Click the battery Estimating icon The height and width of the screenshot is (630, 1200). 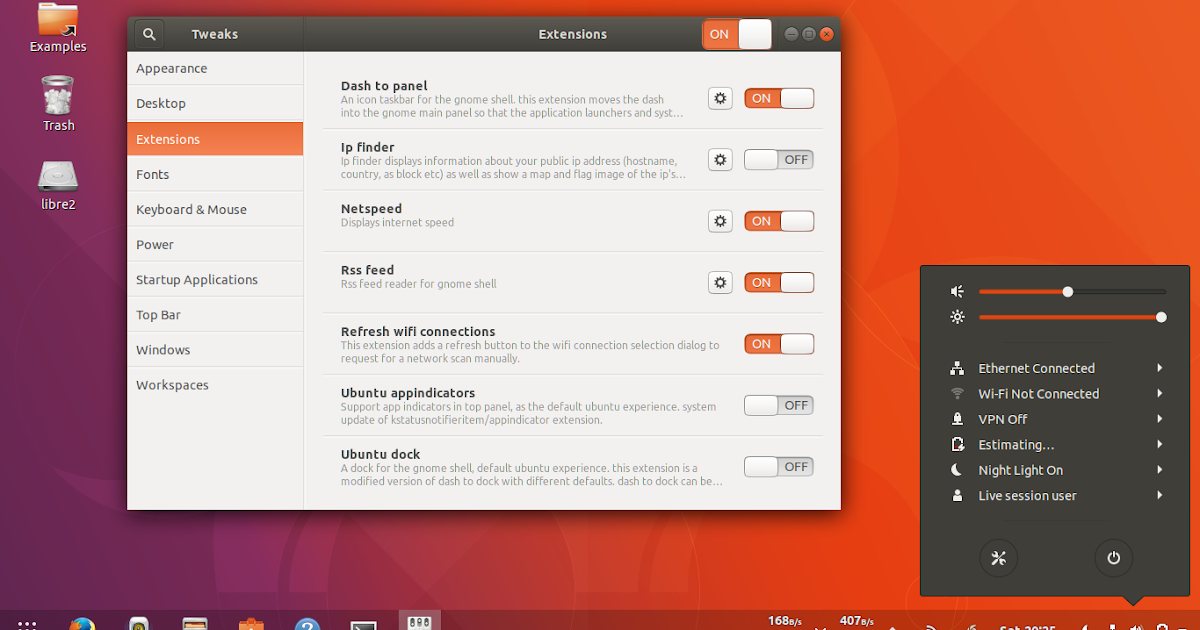point(957,444)
